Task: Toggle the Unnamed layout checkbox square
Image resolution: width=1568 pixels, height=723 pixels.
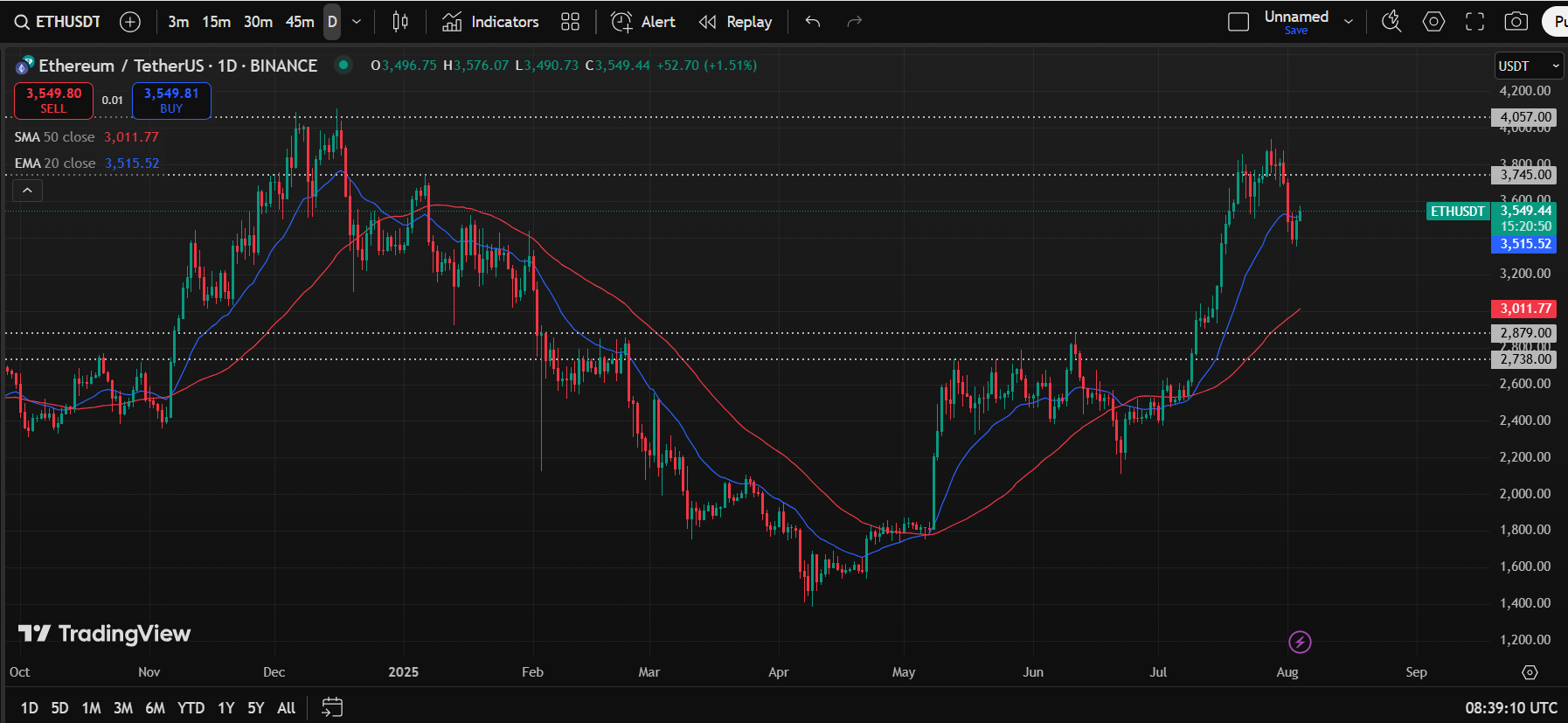Action: pyautogui.click(x=1238, y=22)
